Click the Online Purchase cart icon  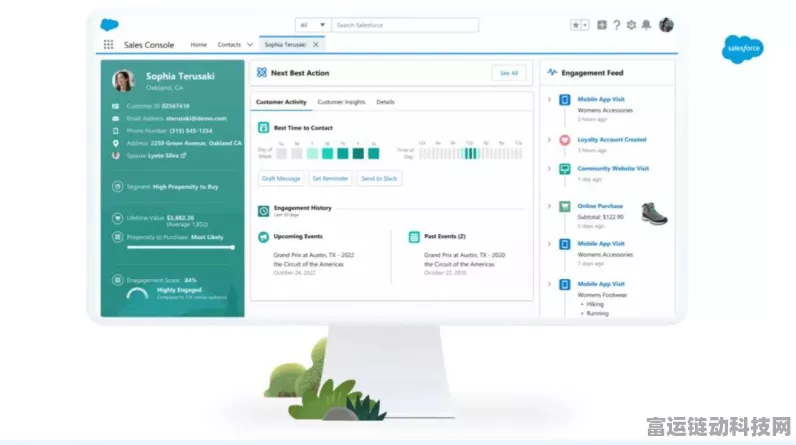pos(565,207)
